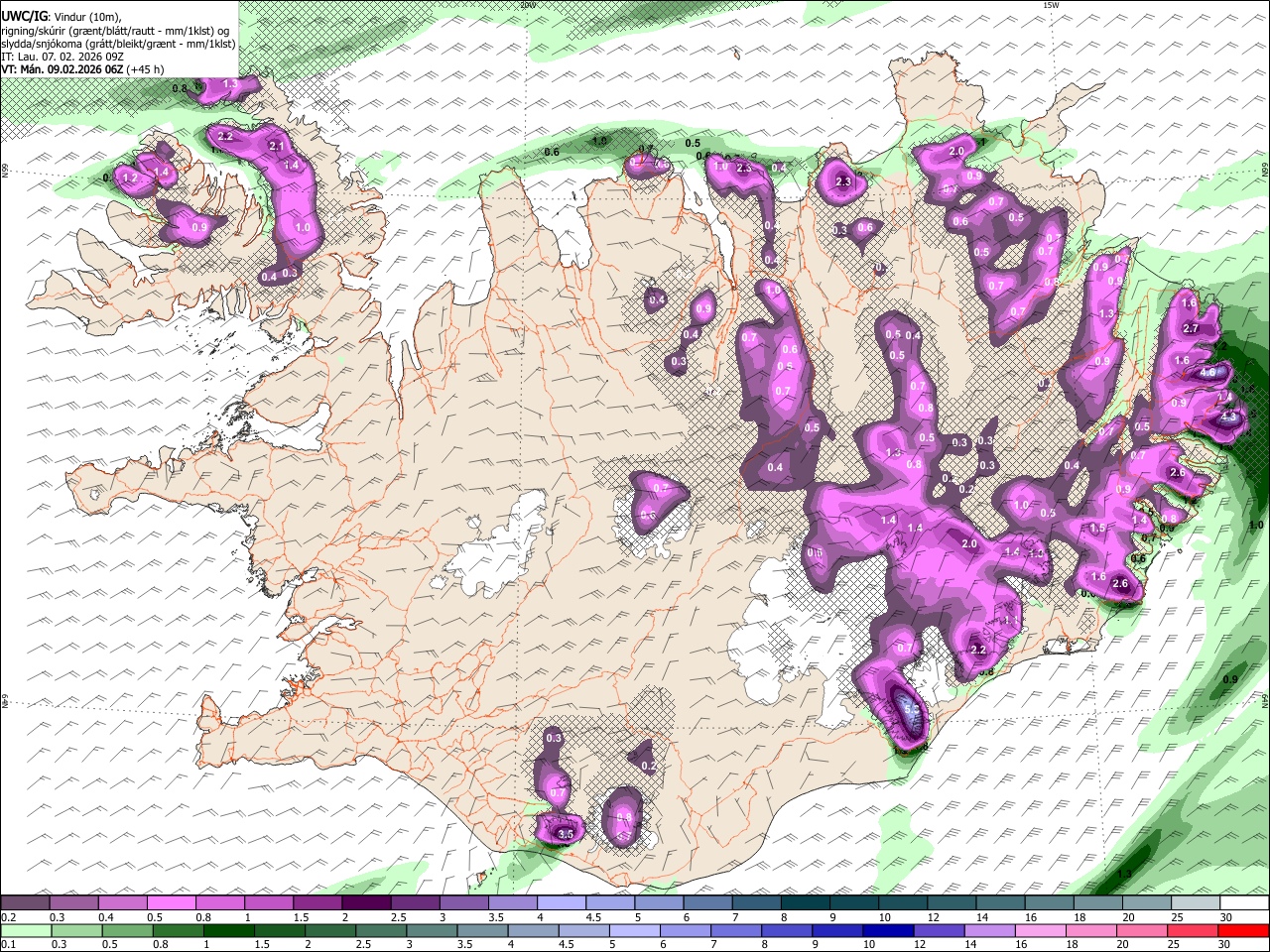Click the 5.2 snowfall value on the map
Screen dimensions: 1270x952
[911, 708]
